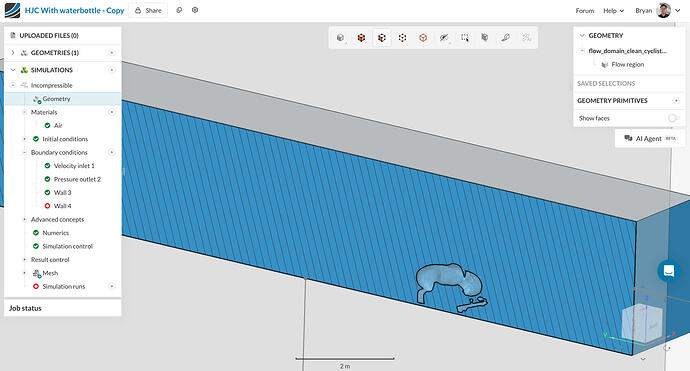Open the Forum link

585,11
